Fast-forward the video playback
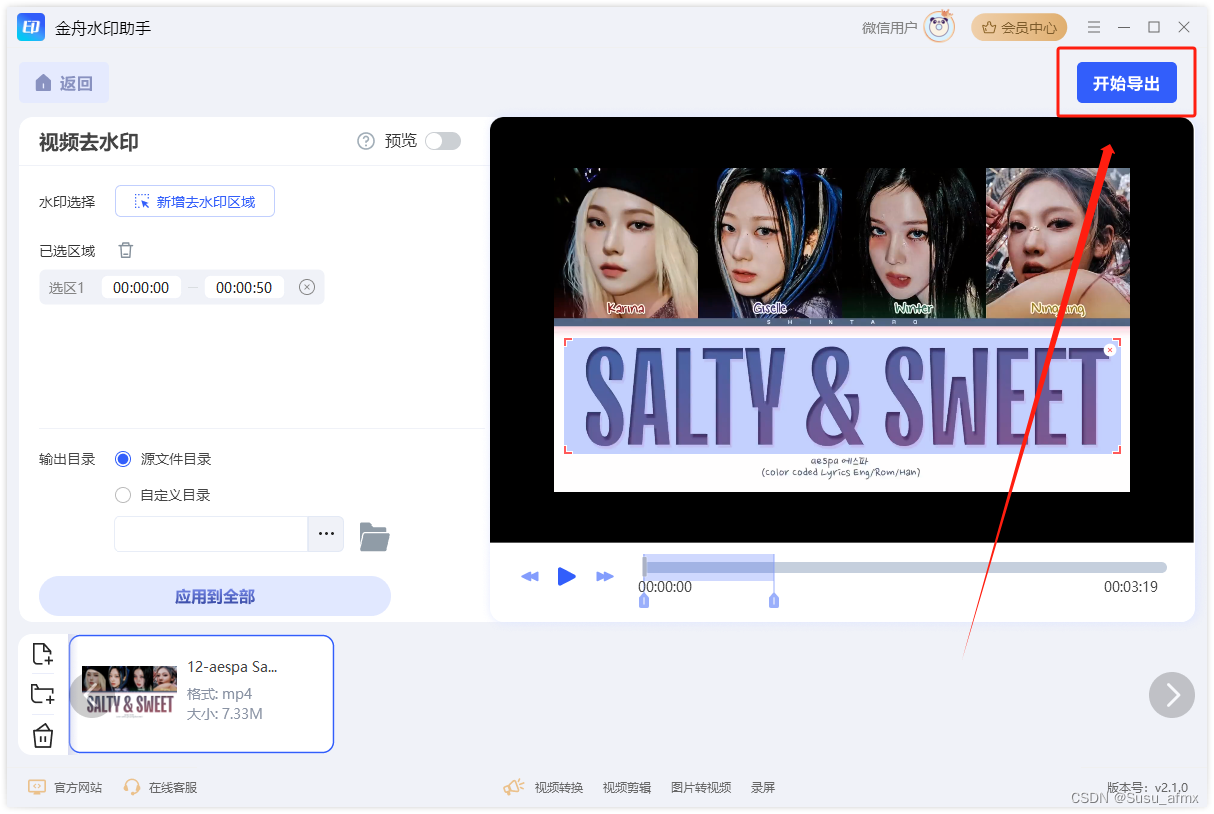 click(604, 576)
